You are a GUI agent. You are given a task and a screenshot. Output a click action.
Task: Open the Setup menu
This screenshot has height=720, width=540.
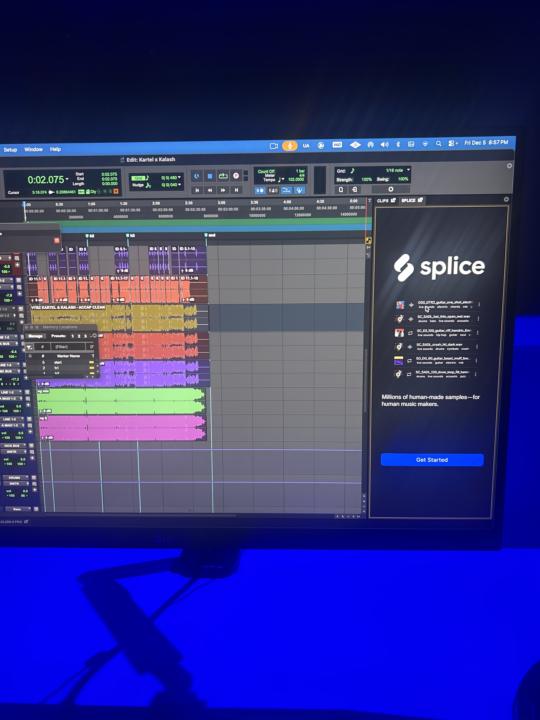click(x=10, y=150)
